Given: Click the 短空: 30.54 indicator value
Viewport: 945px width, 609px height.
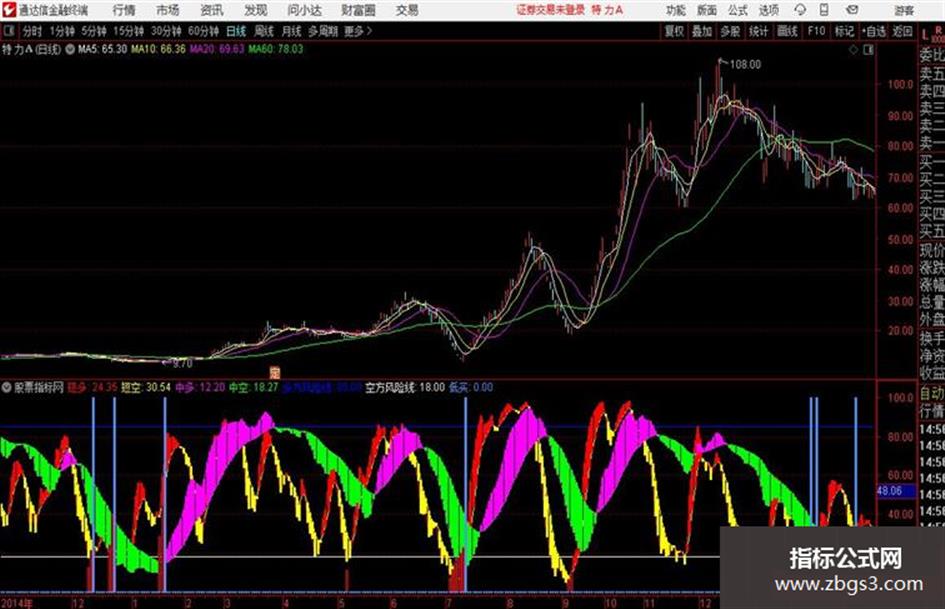Looking at the screenshot, I should (146, 388).
